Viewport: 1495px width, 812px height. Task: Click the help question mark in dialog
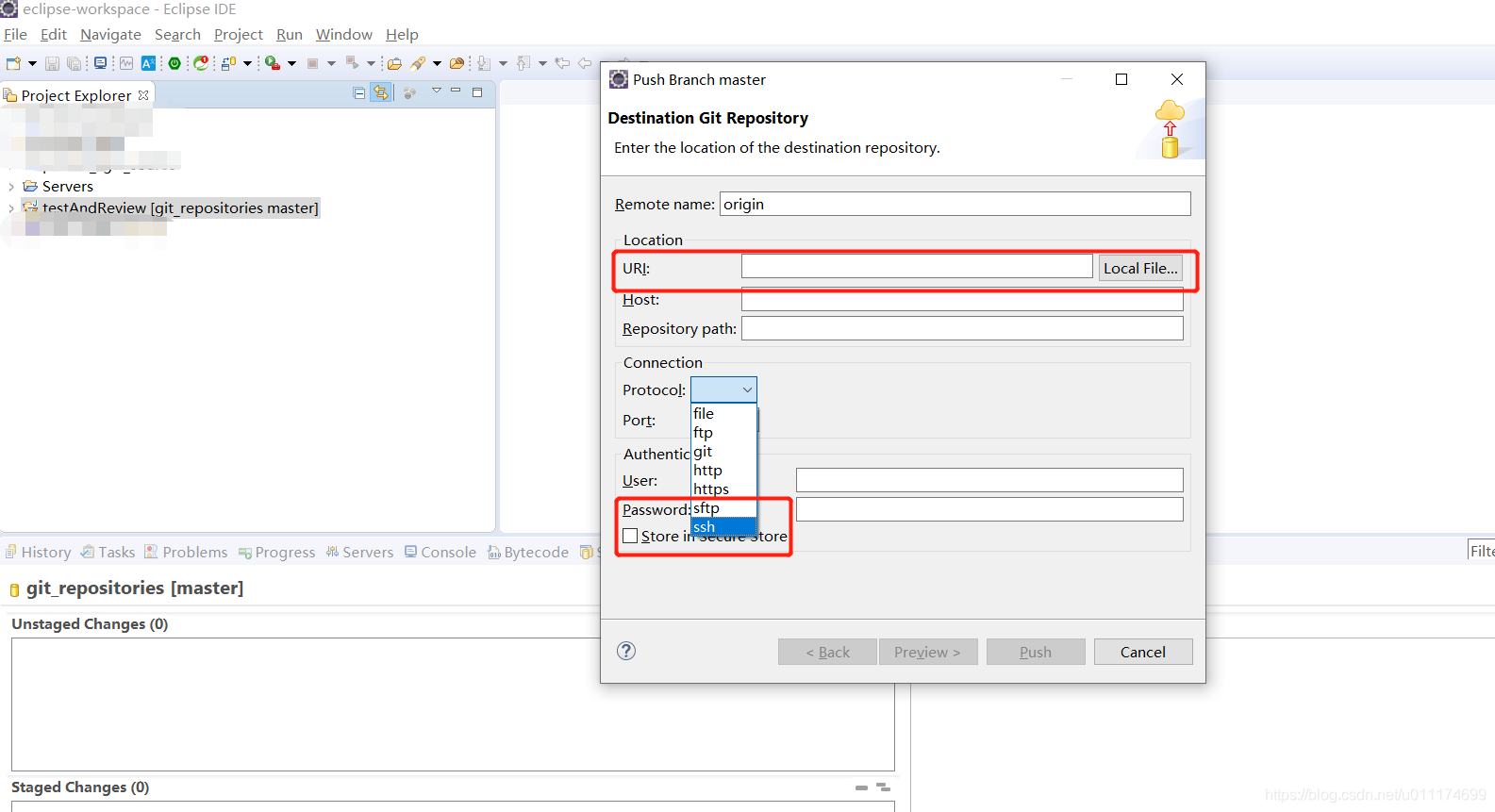pyautogui.click(x=626, y=651)
